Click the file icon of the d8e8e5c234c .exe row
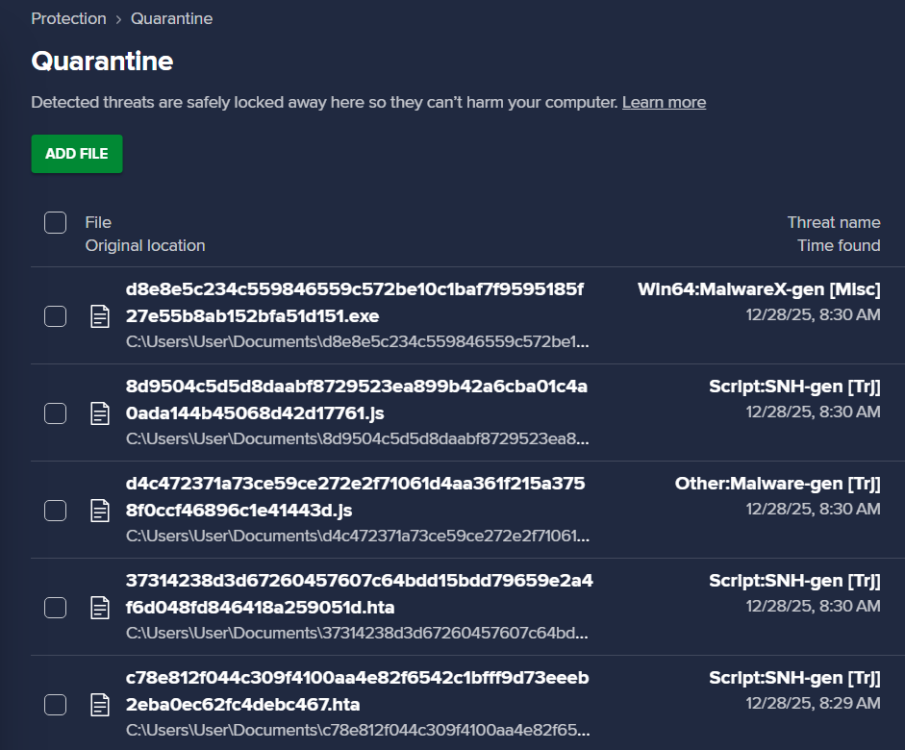This screenshot has width=905, height=750. point(100,316)
